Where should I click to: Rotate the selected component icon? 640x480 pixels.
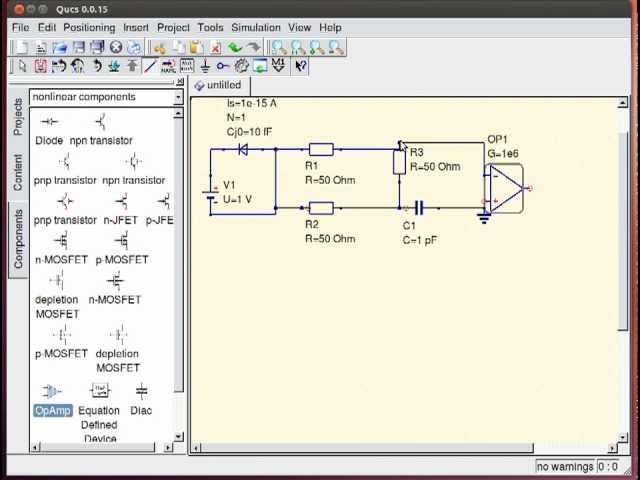tap(97, 66)
